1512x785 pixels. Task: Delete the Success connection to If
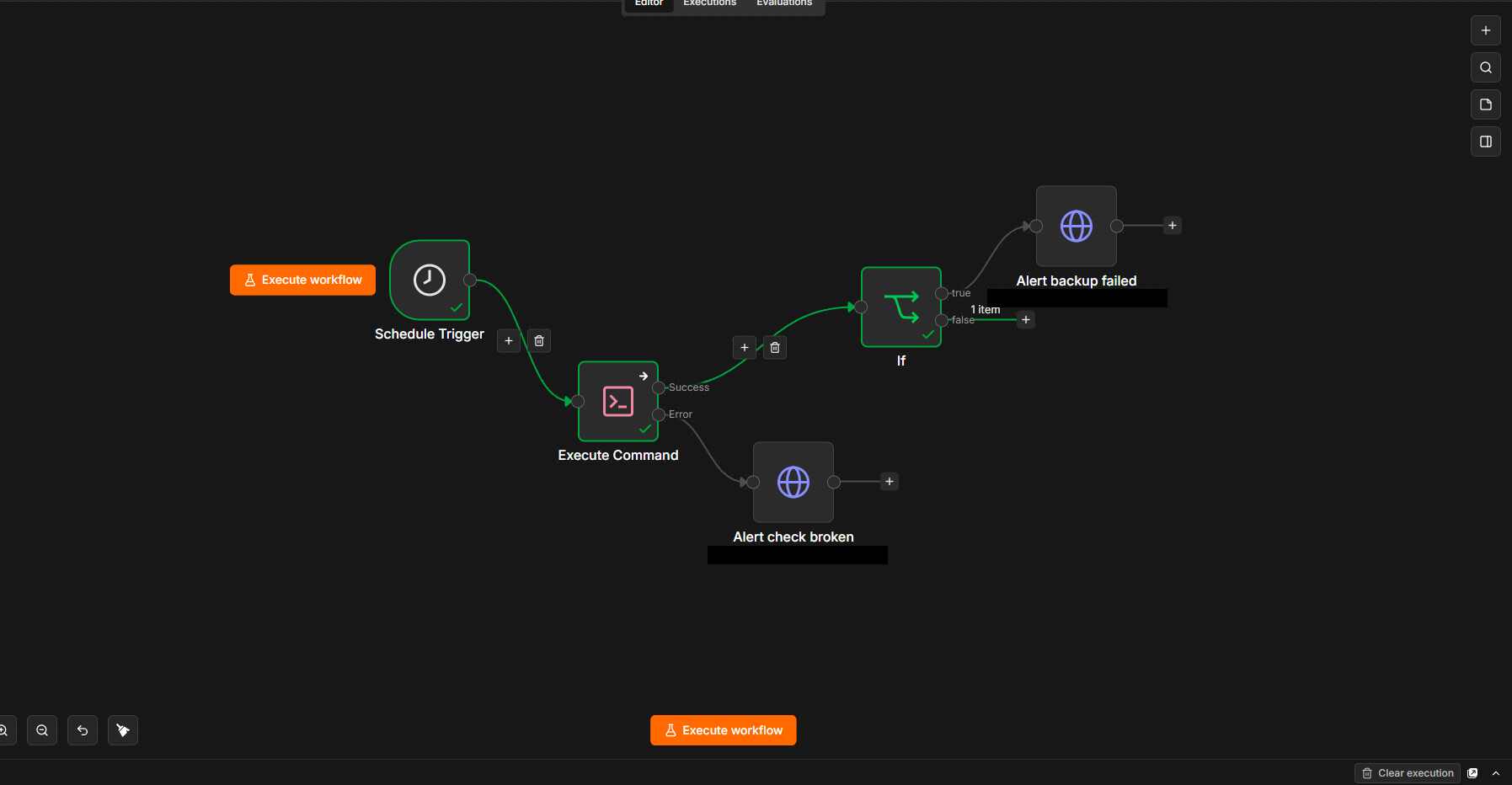(x=775, y=347)
